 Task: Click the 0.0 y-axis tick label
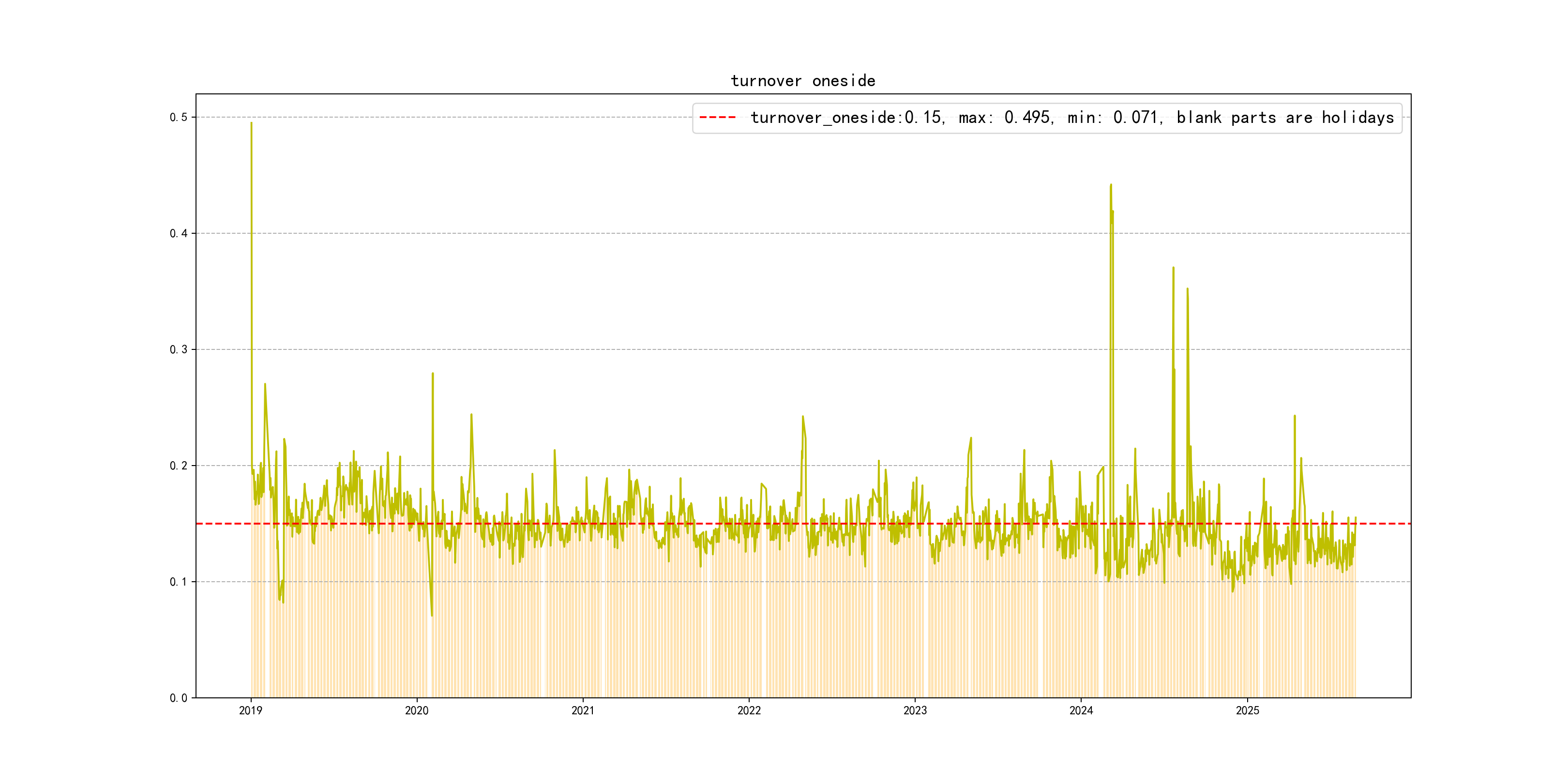coord(179,697)
